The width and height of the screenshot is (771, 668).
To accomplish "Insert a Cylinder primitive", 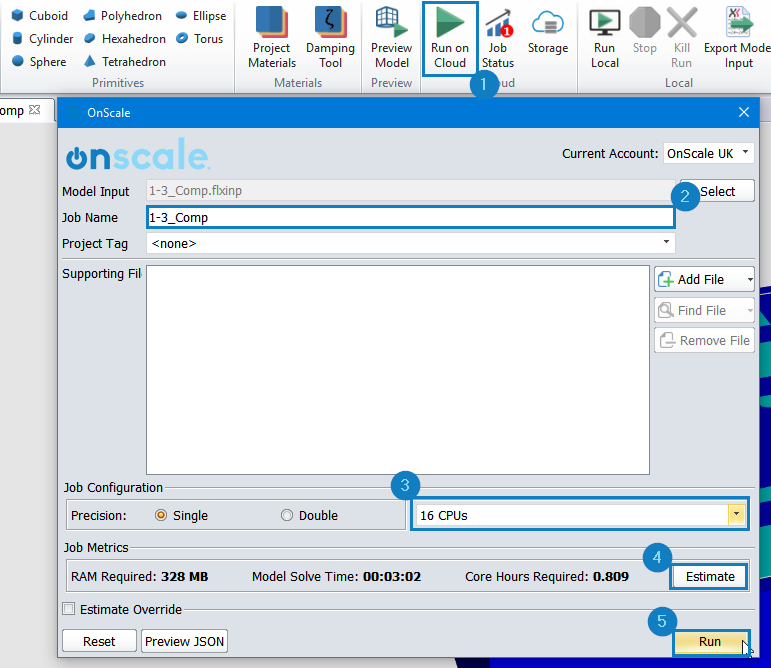I will (x=42, y=38).
